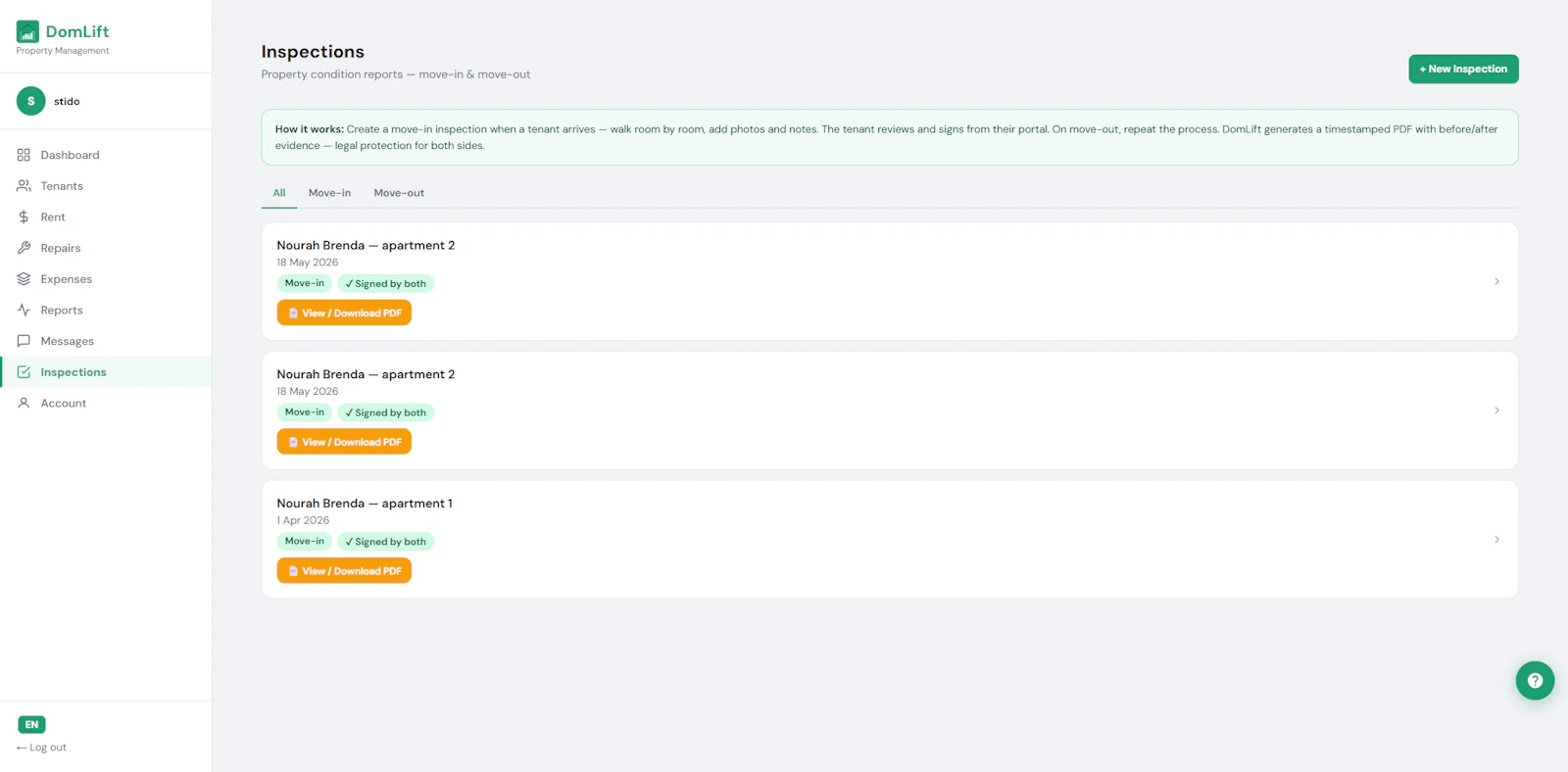Viewport: 1568px width, 772px height.
Task: Click the Messages chat bubble icon
Action: pos(24,341)
